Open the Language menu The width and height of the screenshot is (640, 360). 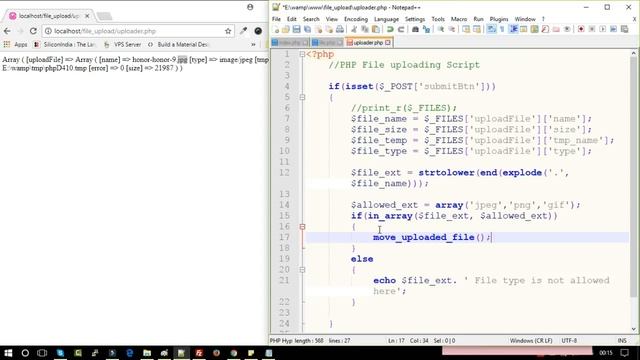(x=386, y=19)
